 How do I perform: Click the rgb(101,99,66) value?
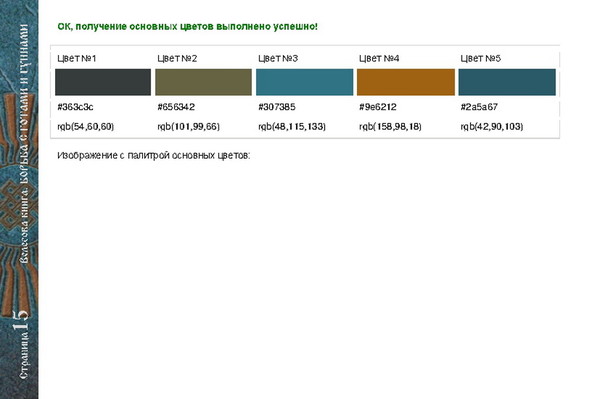pos(189,127)
